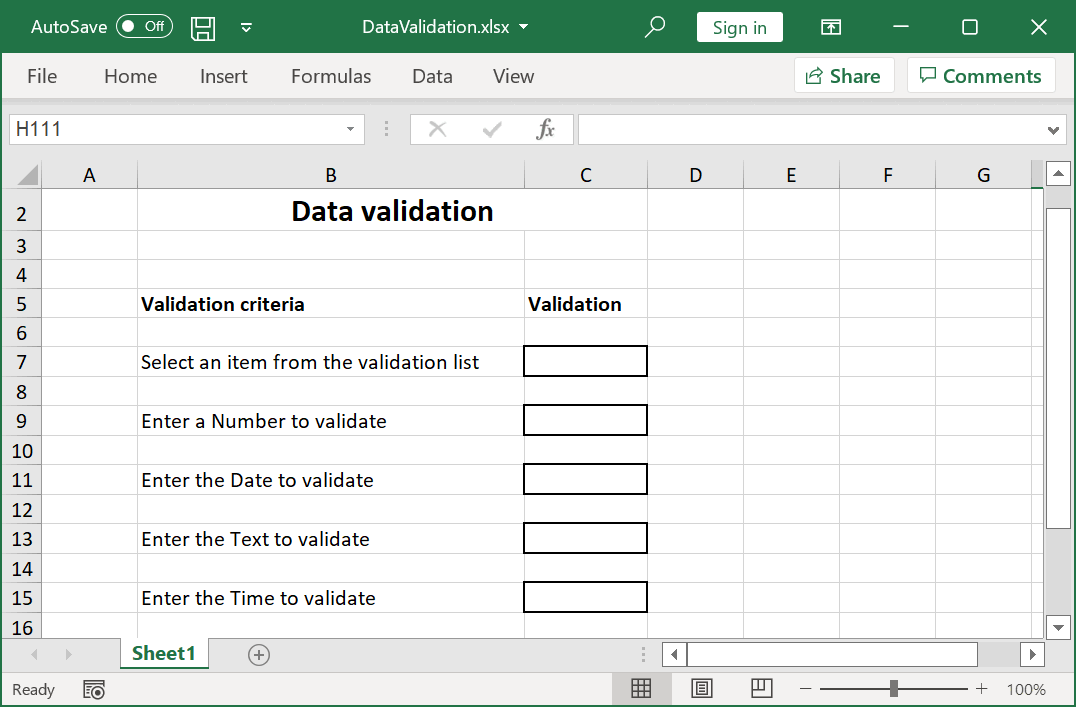Screen dimensions: 1076x707
Task: Expand the Name Box dropdown
Action: (350, 129)
